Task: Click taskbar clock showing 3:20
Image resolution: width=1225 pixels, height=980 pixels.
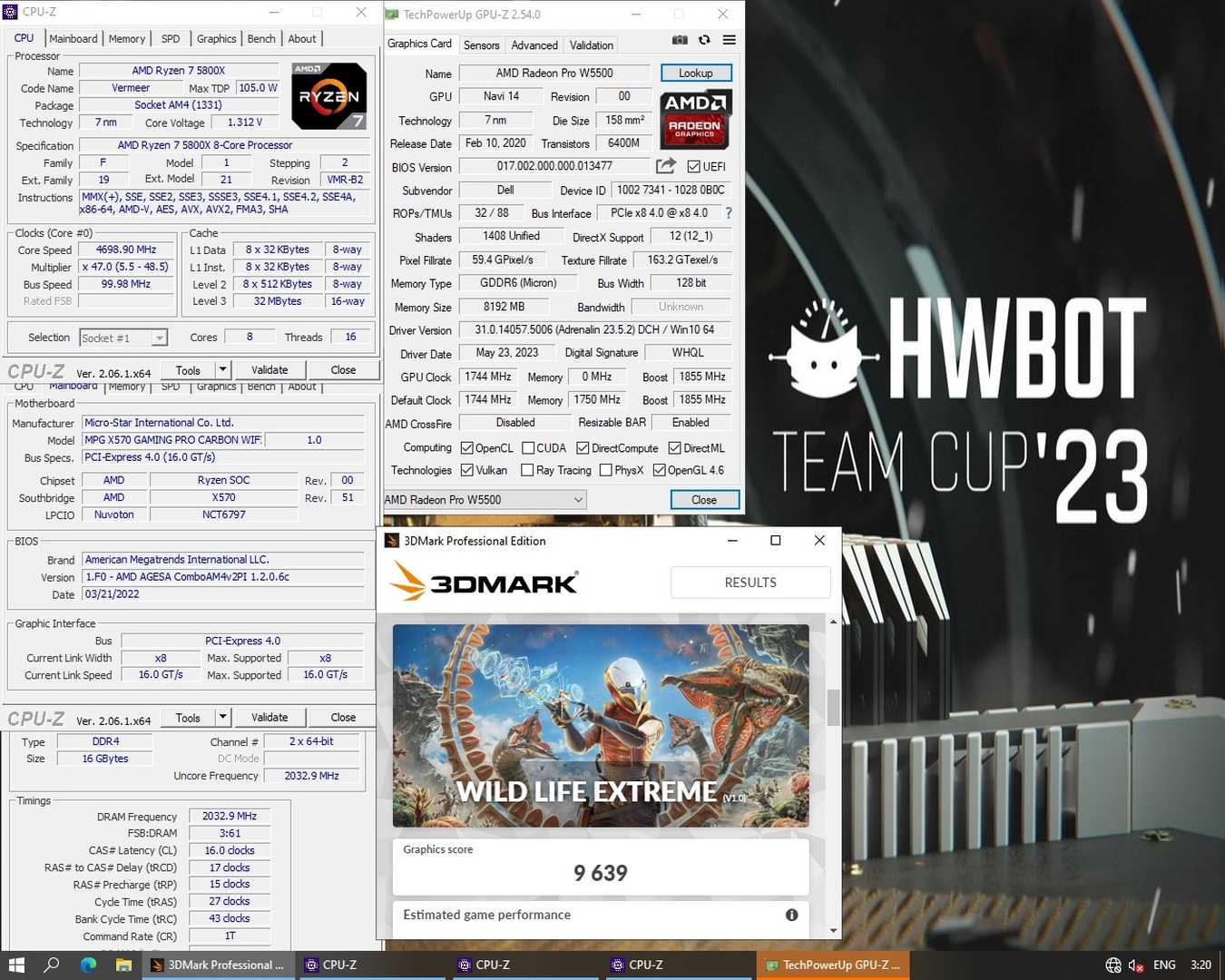Action: tap(1200, 965)
